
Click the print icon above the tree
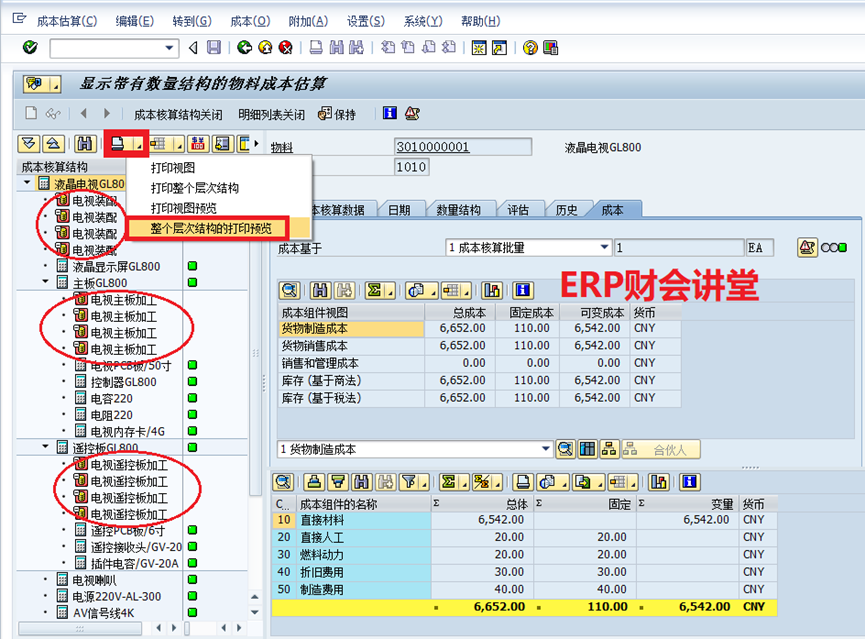tap(118, 144)
